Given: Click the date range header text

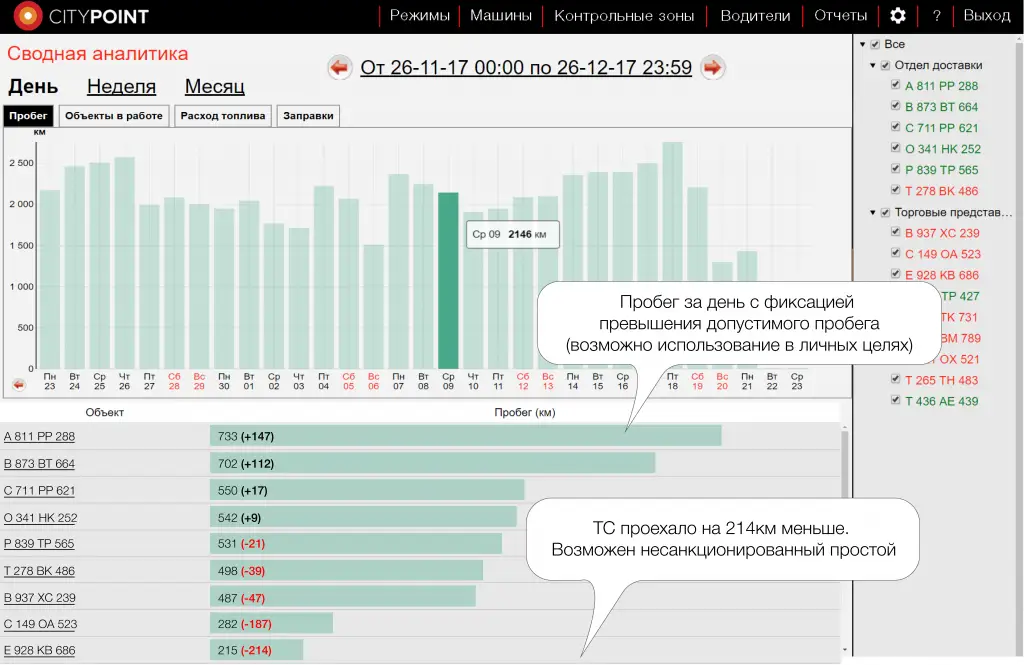Looking at the screenshot, I should click(x=526, y=68).
